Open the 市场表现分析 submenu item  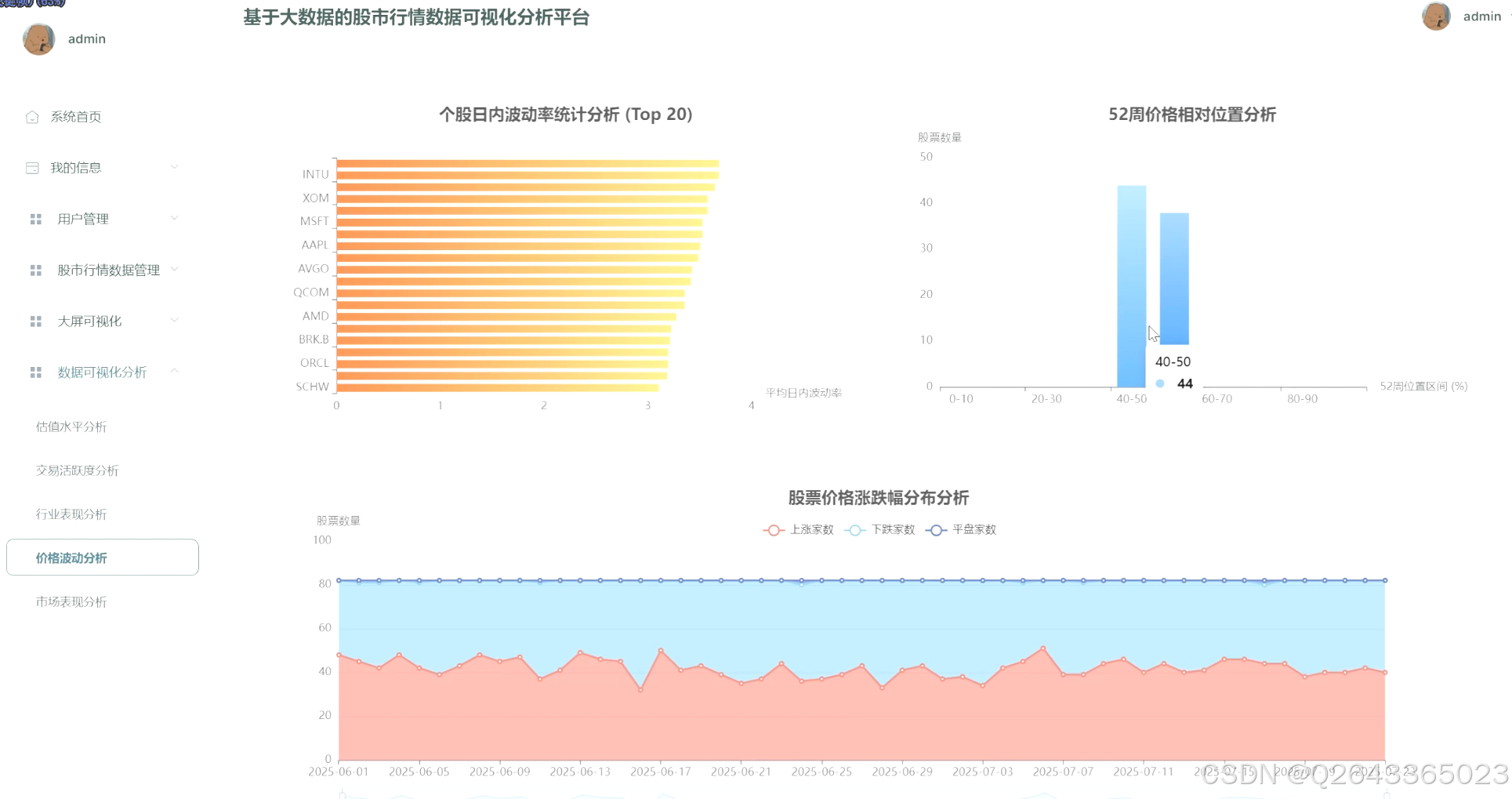coord(71,602)
